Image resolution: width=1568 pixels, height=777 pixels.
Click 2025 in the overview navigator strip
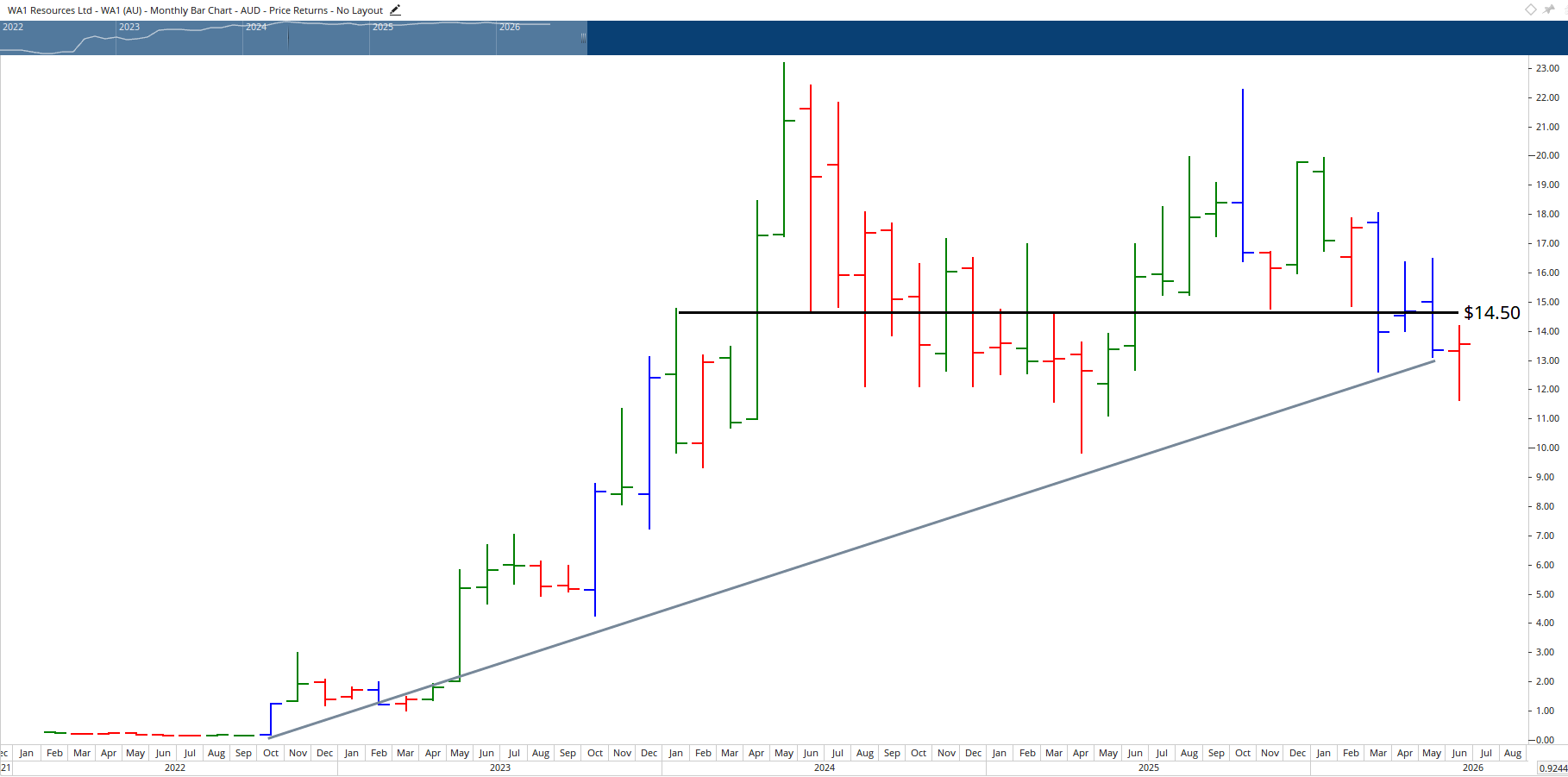click(383, 27)
